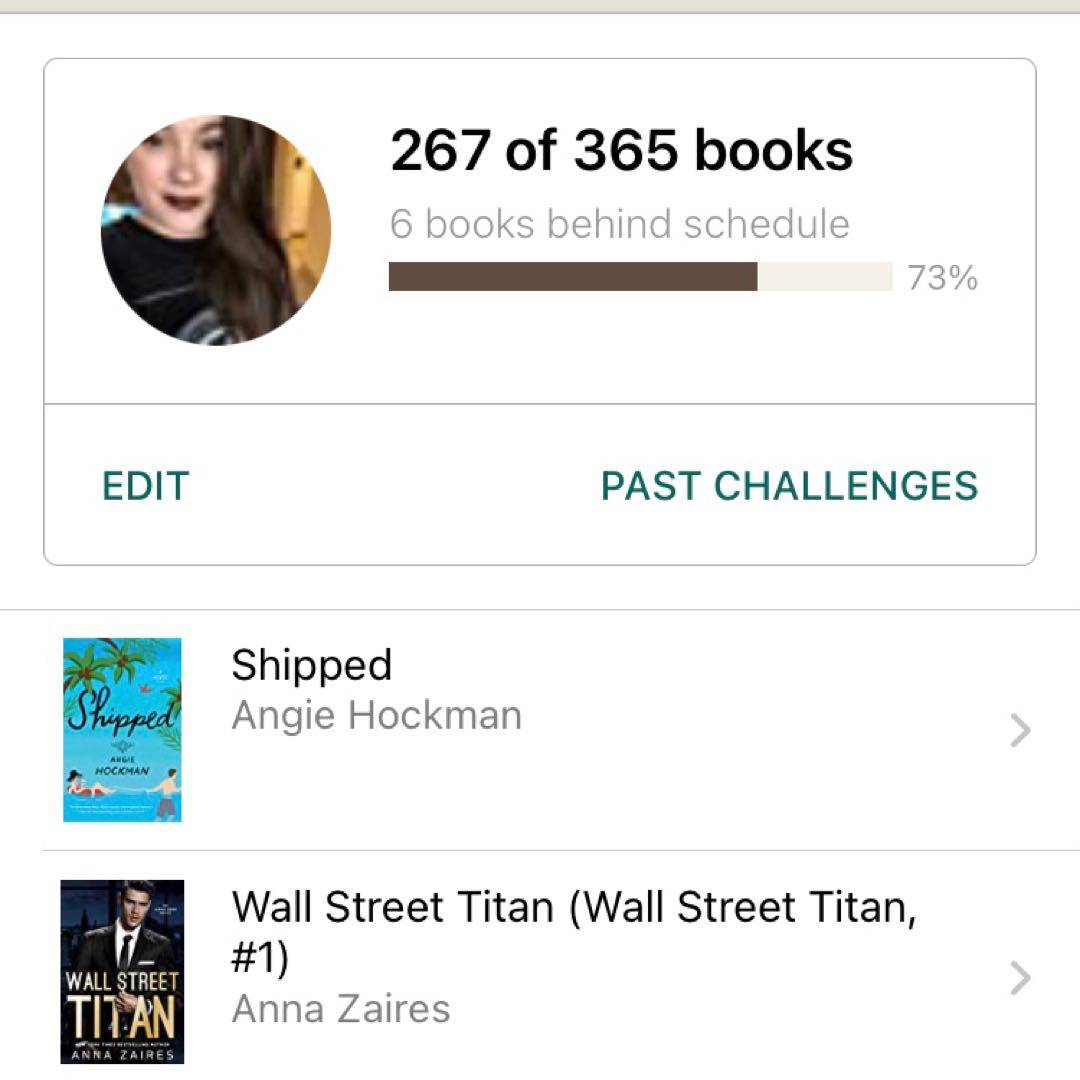Tap the 73% progress label
This screenshot has width=1080, height=1080.
[x=942, y=278]
